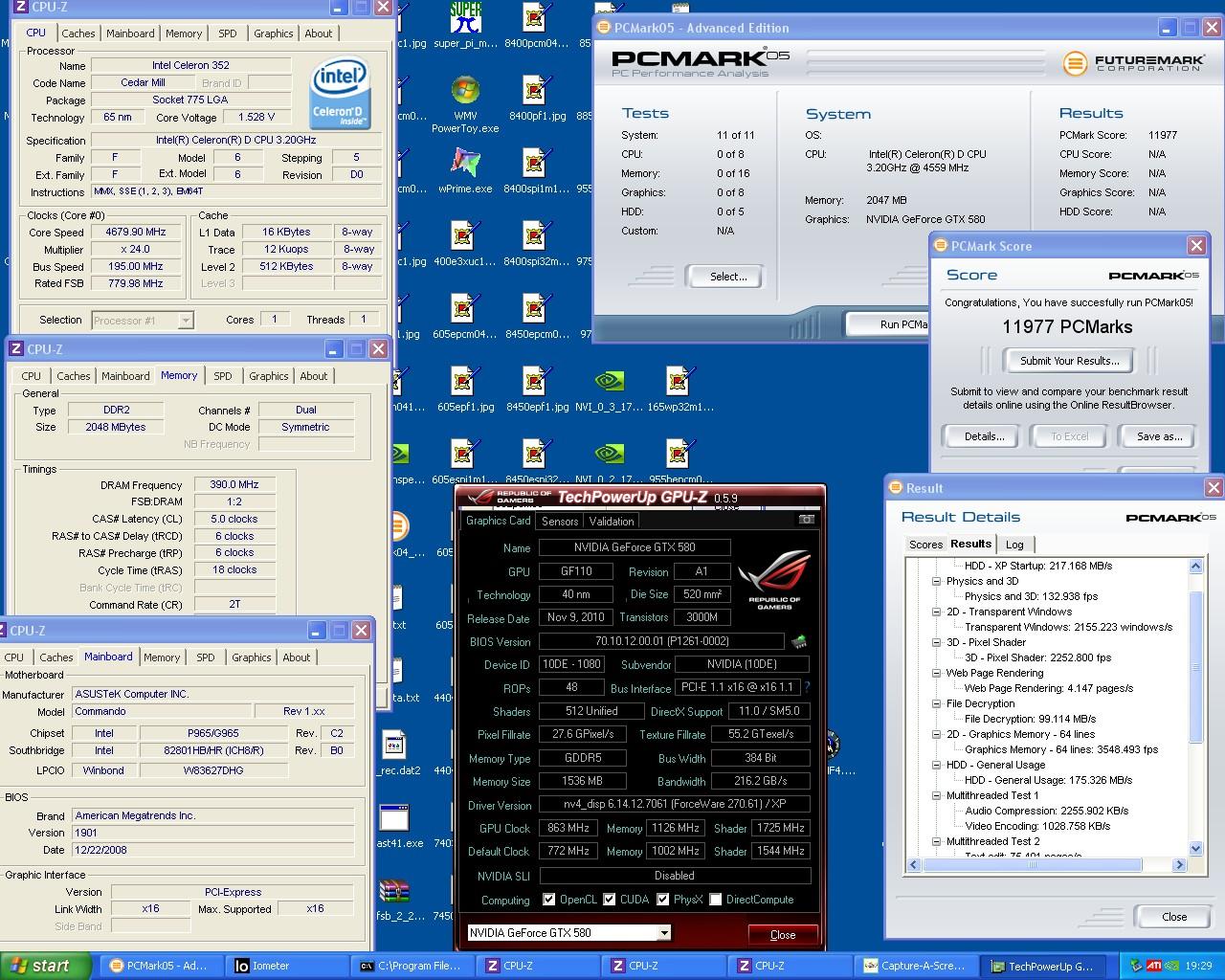
Task: Click the Windows start button
Action: click(46, 966)
